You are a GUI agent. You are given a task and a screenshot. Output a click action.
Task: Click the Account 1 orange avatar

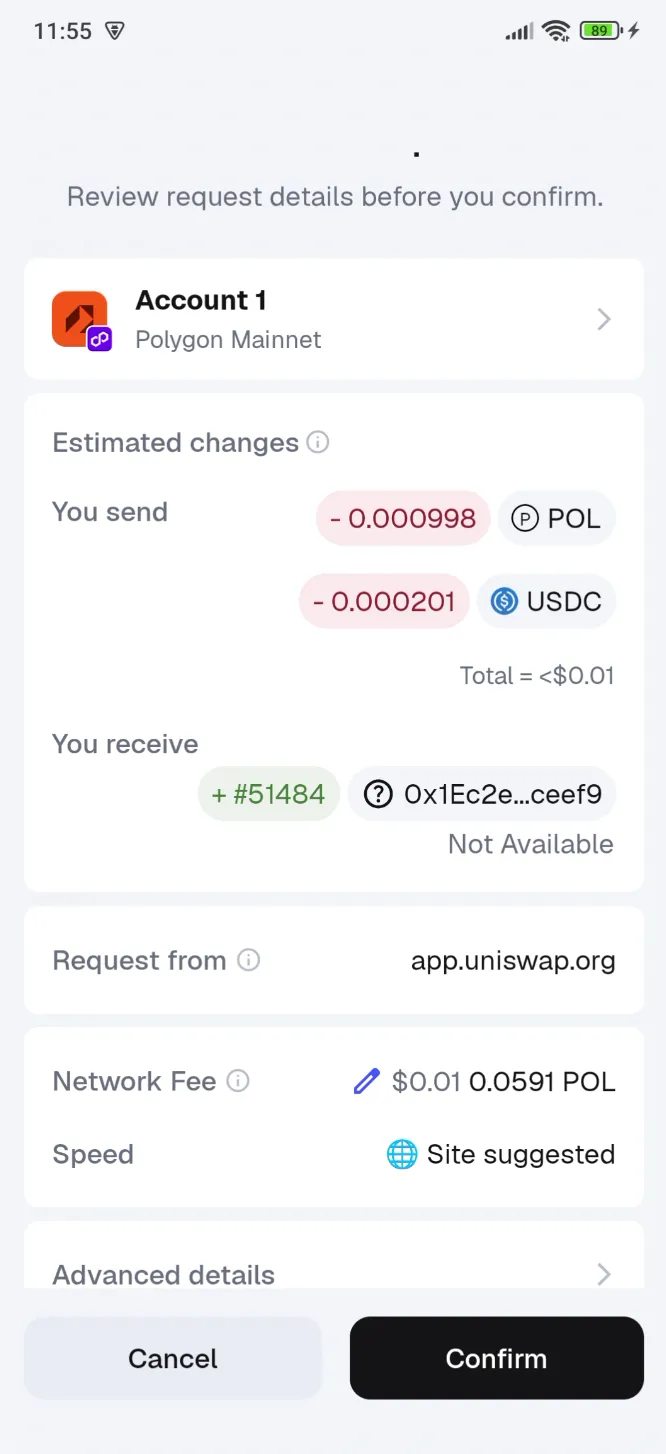(78, 315)
